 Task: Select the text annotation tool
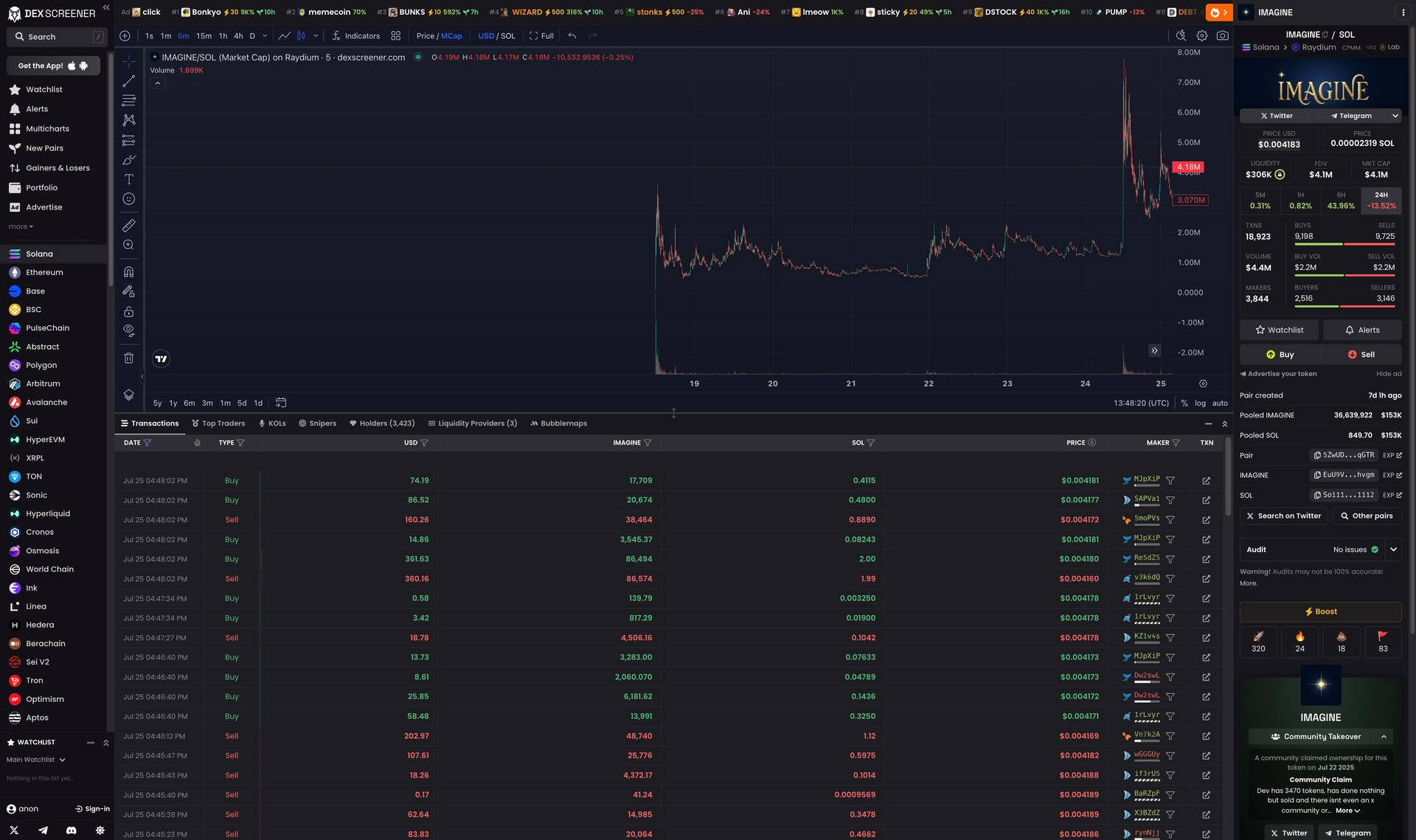tap(128, 179)
